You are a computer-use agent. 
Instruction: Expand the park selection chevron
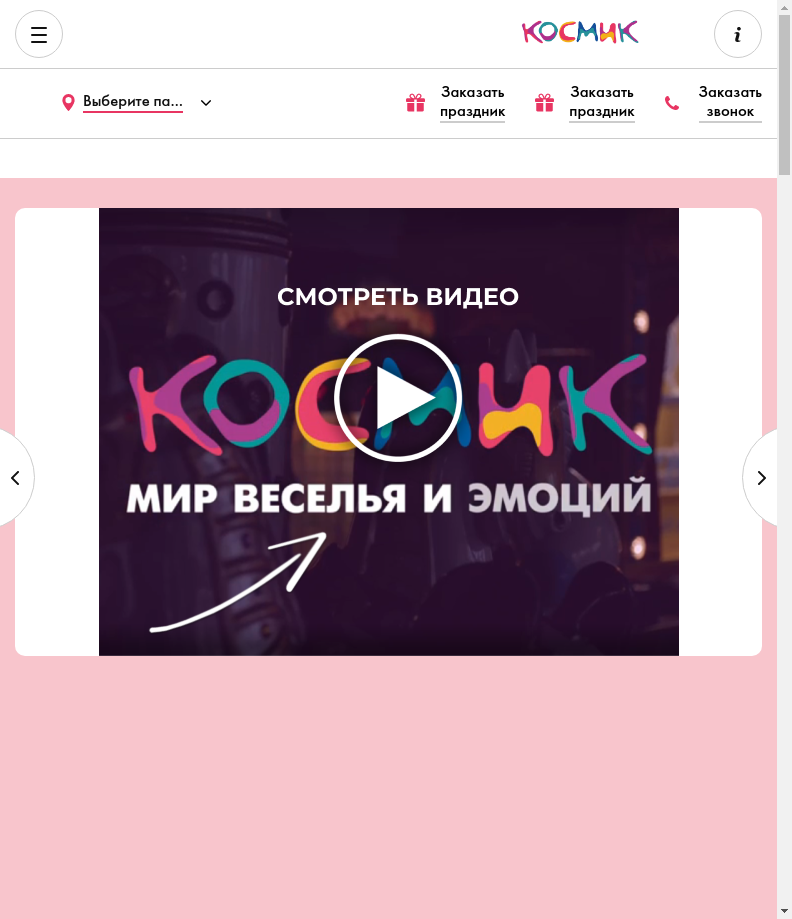[x=206, y=103]
